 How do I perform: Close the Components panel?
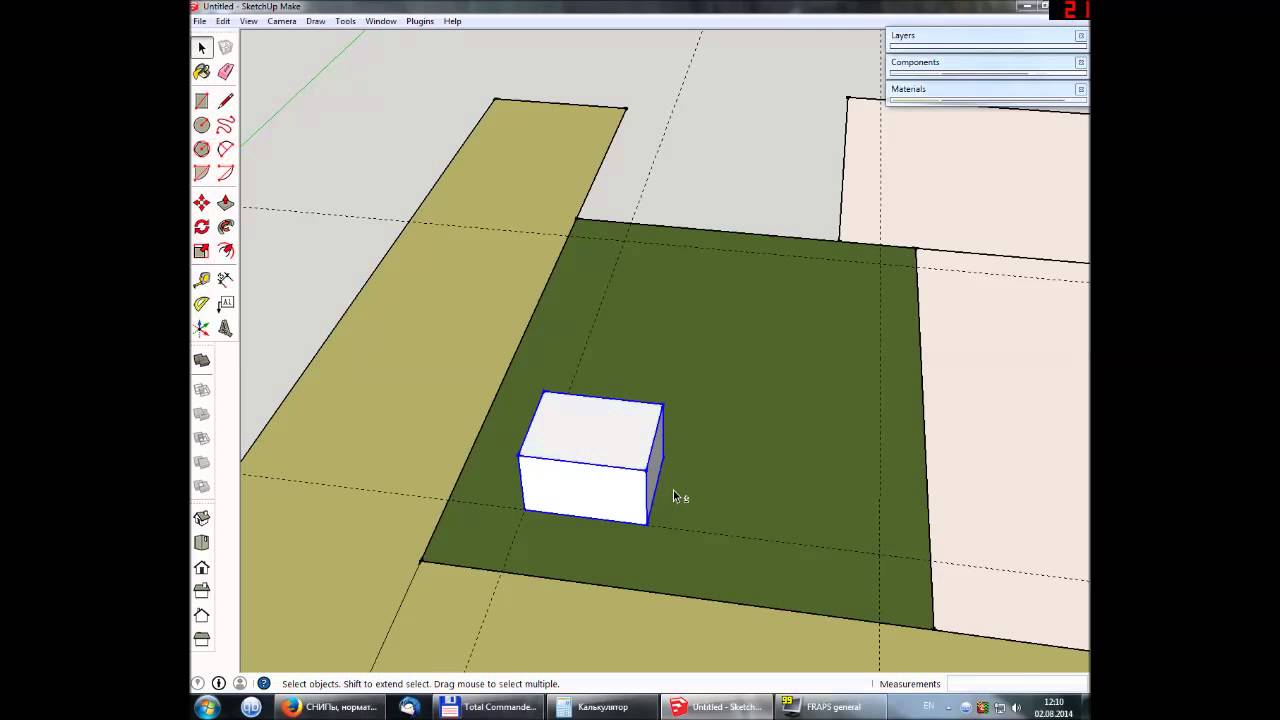pyautogui.click(x=1081, y=62)
